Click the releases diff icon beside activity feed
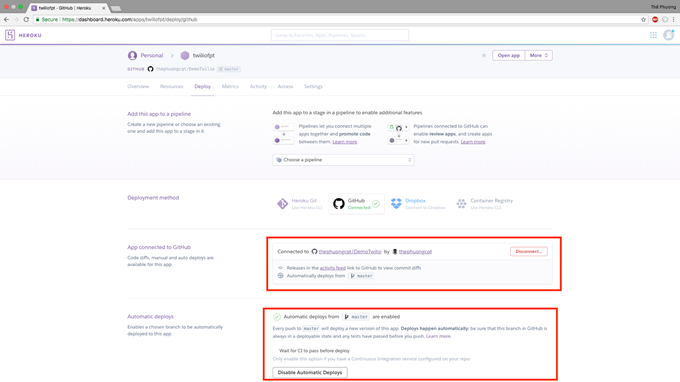 click(x=281, y=268)
